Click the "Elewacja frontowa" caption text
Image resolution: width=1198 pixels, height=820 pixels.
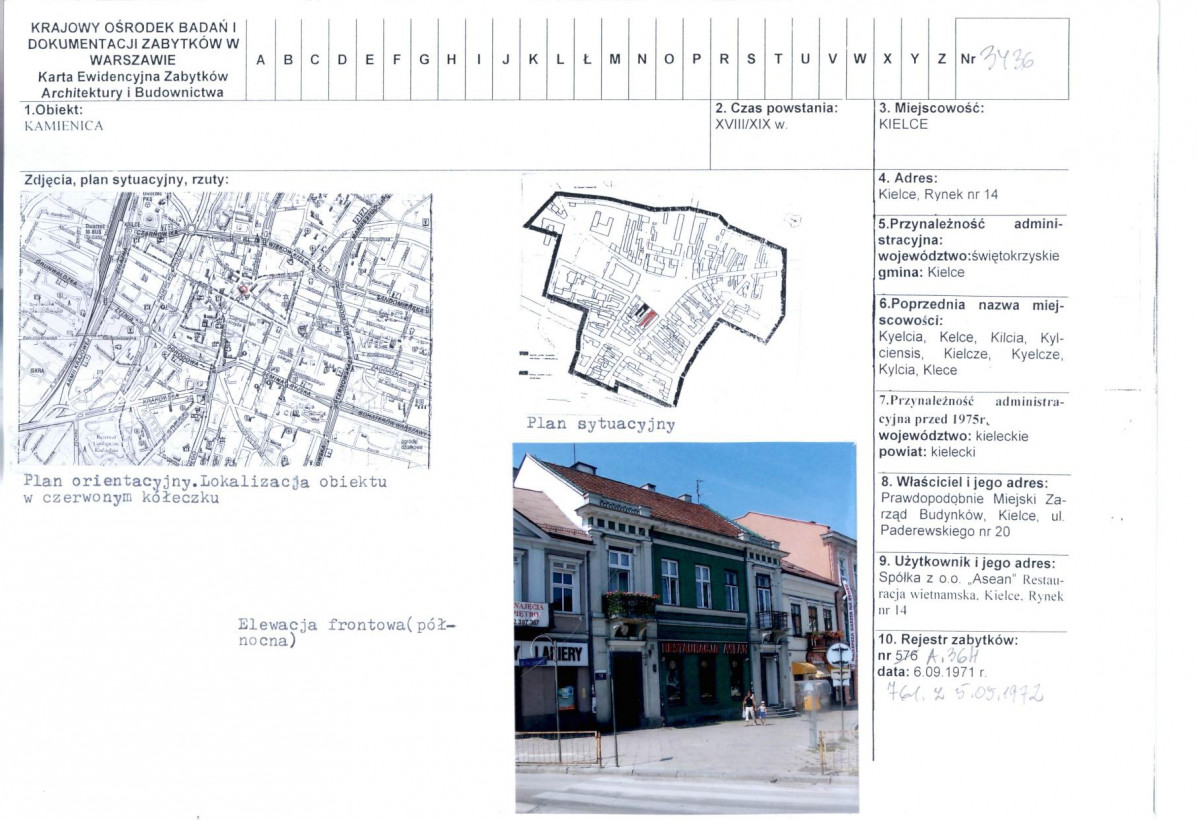click(346, 632)
